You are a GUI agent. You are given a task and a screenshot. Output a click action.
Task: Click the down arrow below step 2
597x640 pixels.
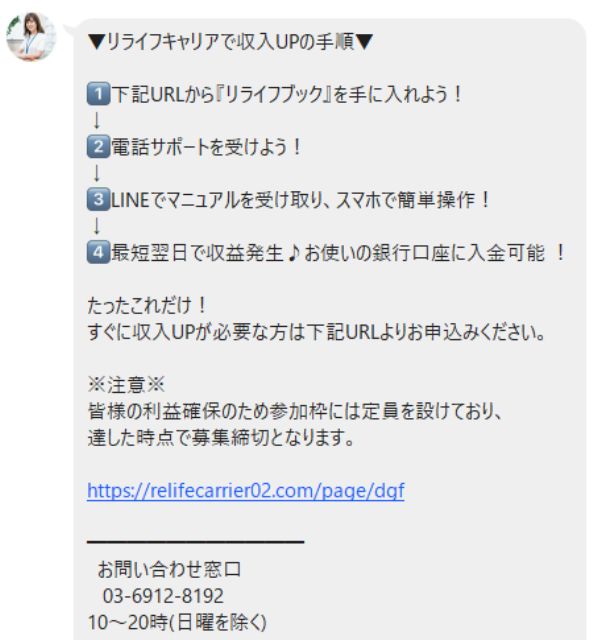(x=97, y=173)
